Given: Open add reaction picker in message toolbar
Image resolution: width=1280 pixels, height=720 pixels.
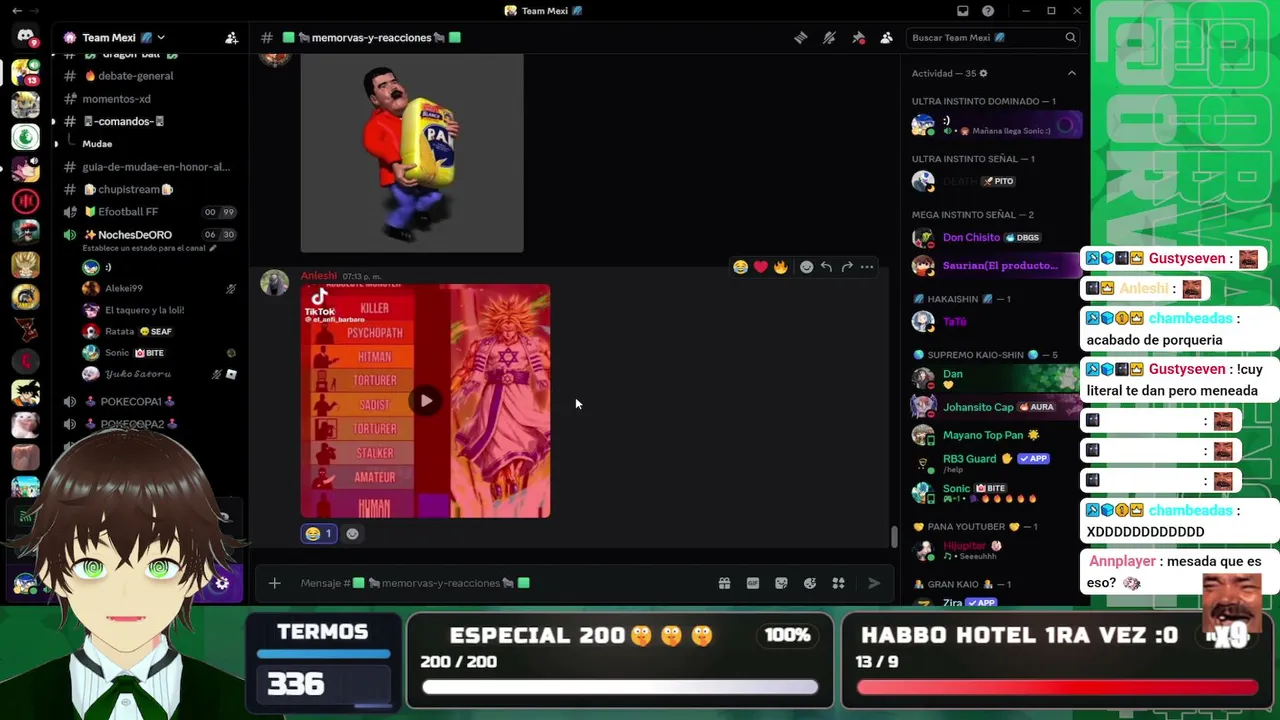Looking at the screenshot, I should (806, 267).
